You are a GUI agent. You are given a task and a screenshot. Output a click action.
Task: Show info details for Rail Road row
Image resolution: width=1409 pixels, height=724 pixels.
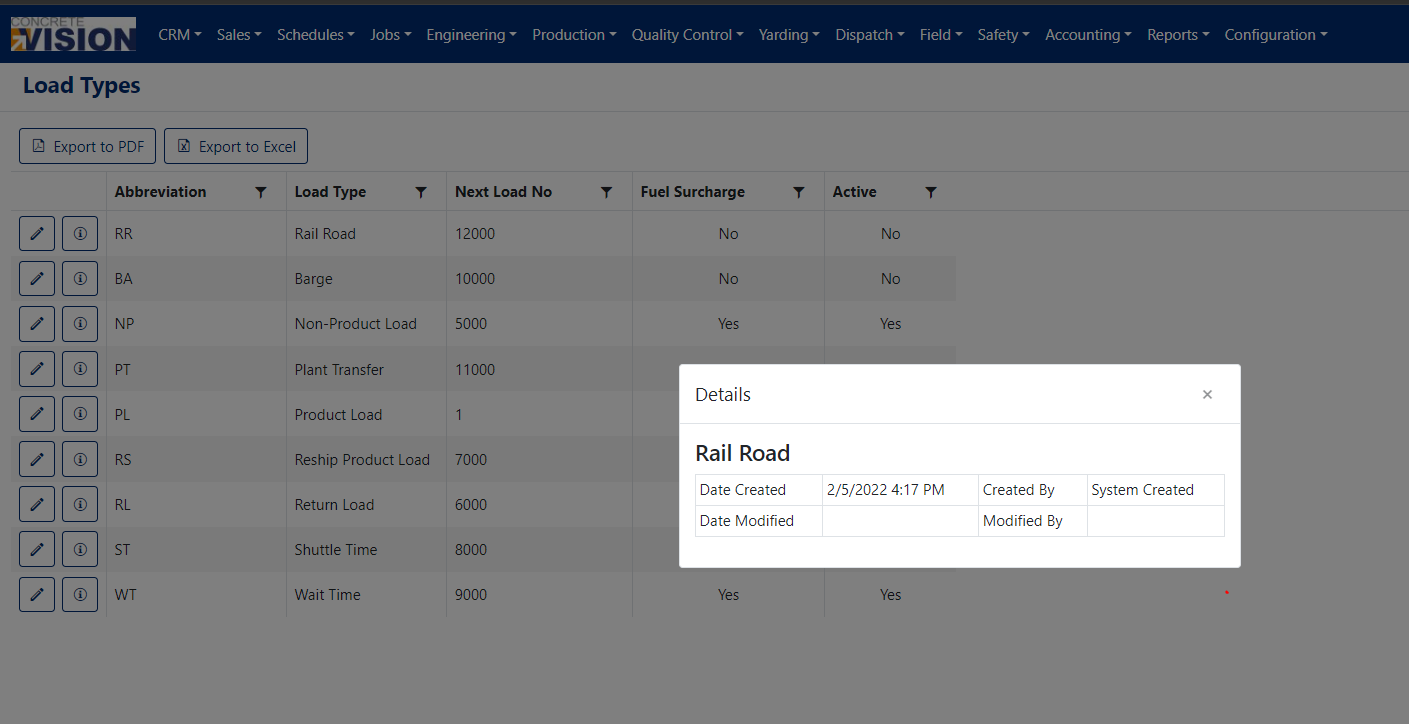pos(80,233)
